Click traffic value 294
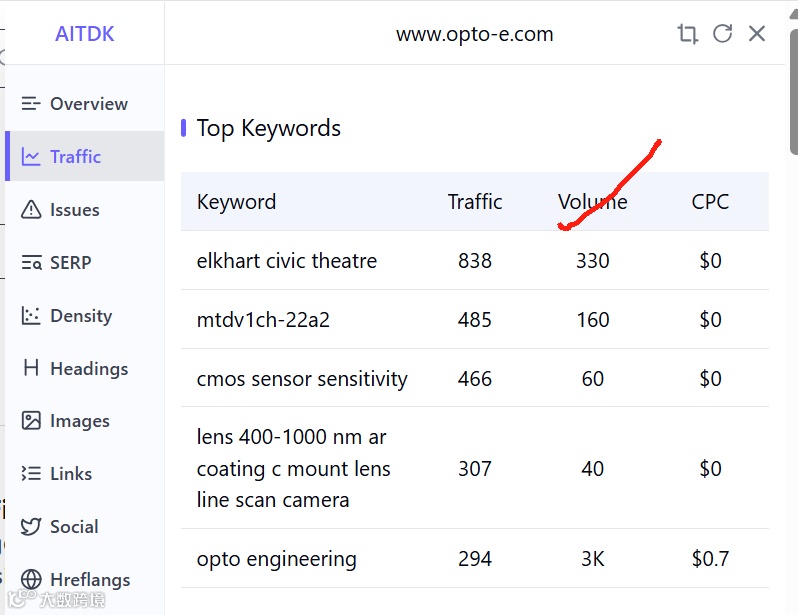798x615 pixels. [475, 559]
